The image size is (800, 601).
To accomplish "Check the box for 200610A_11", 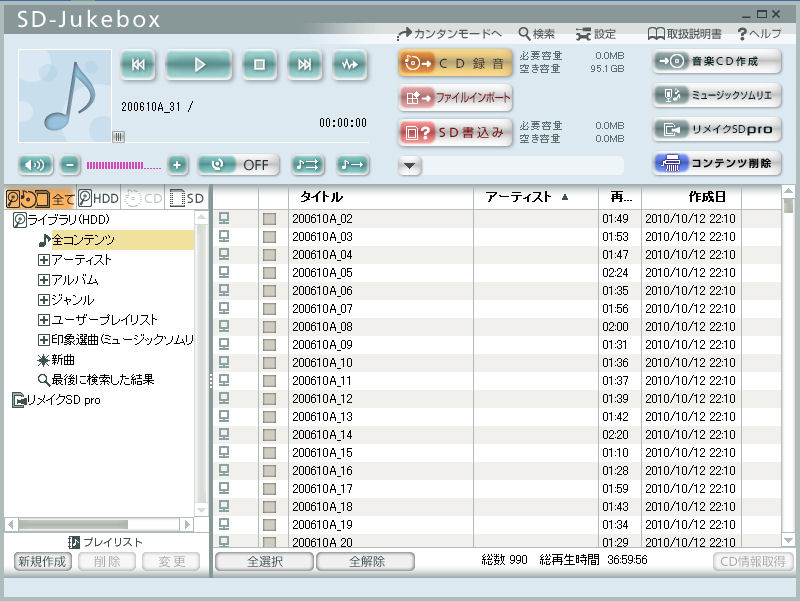I will pyautogui.click(x=269, y=381).
